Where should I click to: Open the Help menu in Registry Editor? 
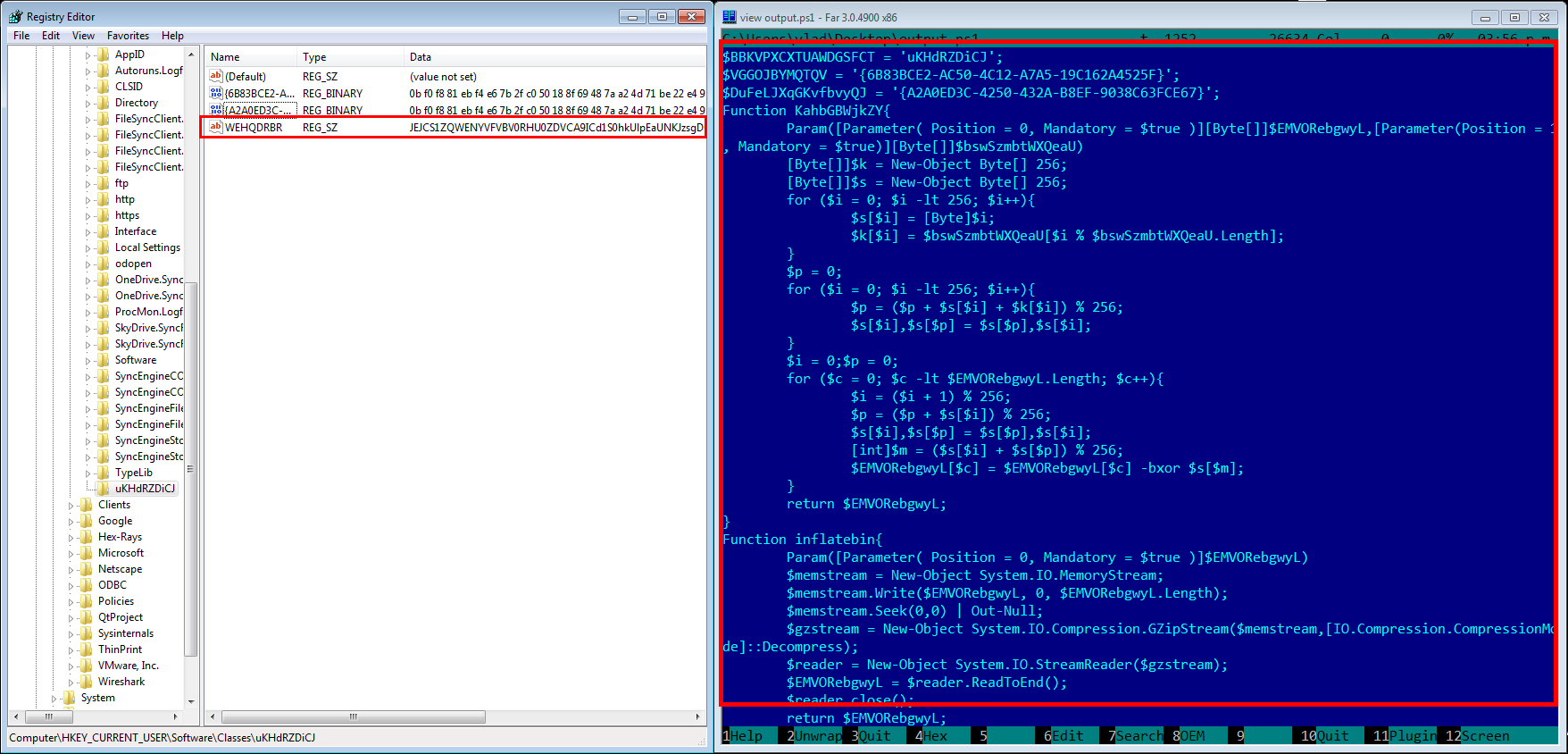pyautogui.click(x=172, y=36)
